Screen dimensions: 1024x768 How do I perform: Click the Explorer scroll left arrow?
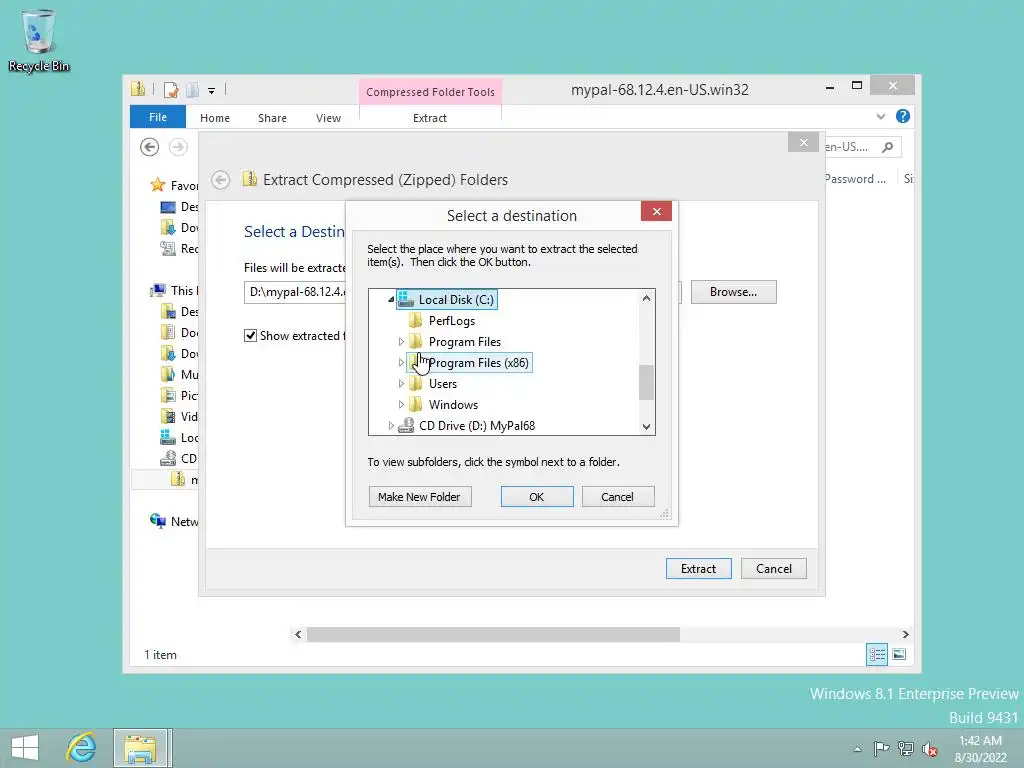298,634
